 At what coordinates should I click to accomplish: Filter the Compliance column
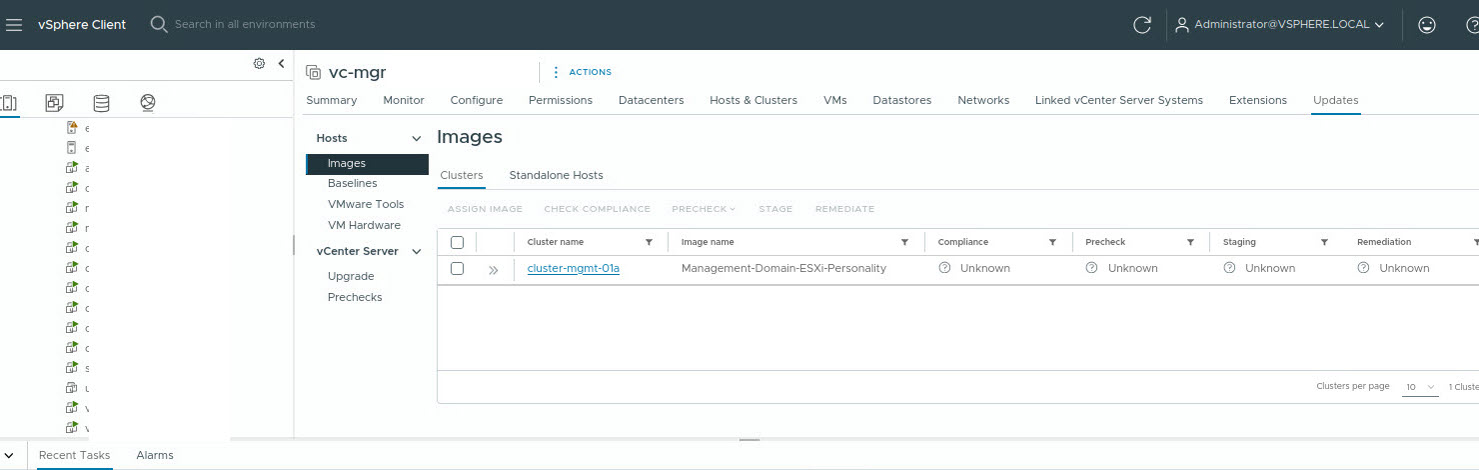pos(1052,242)
